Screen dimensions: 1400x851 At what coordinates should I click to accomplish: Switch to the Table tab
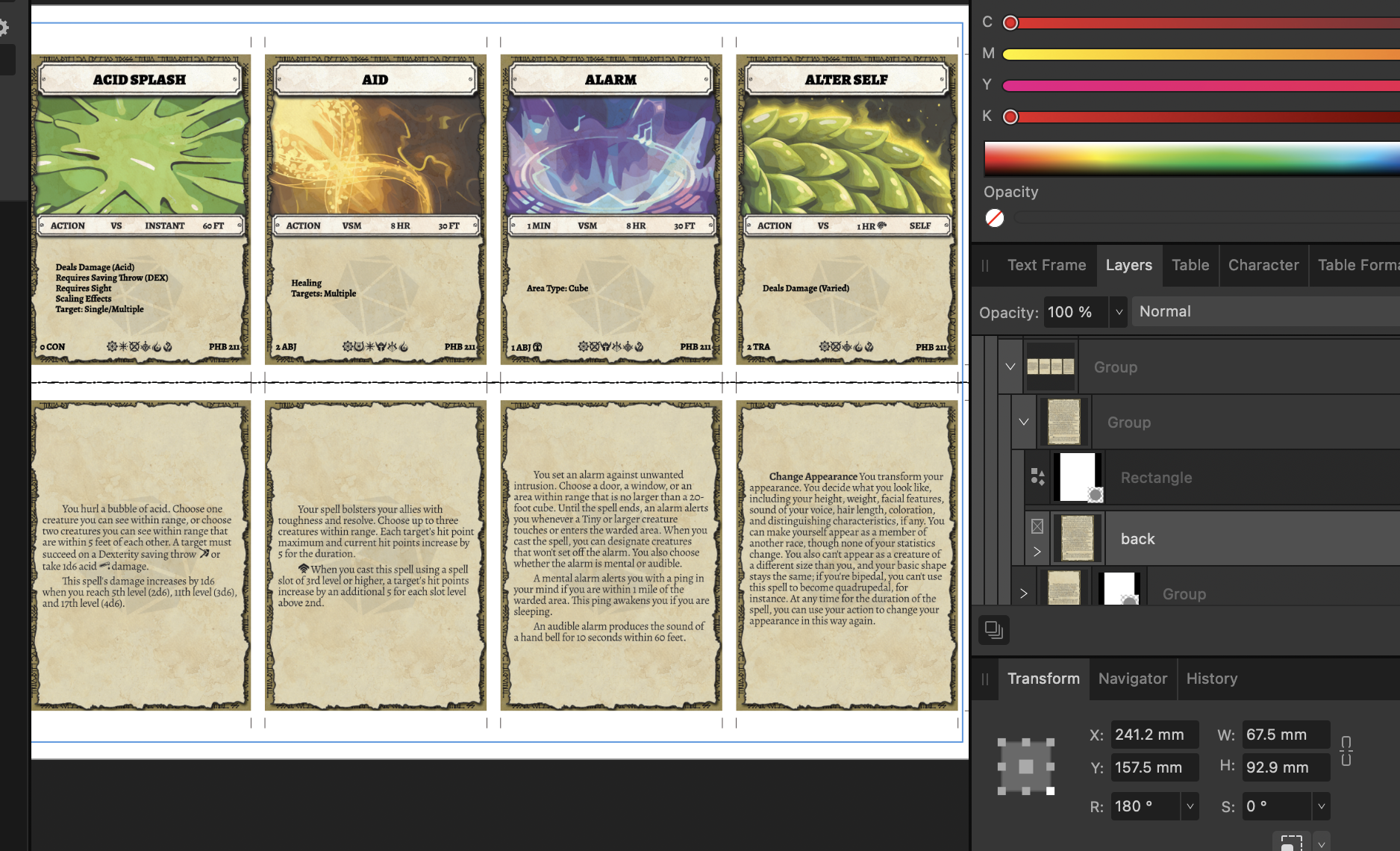pos(1190,265)
